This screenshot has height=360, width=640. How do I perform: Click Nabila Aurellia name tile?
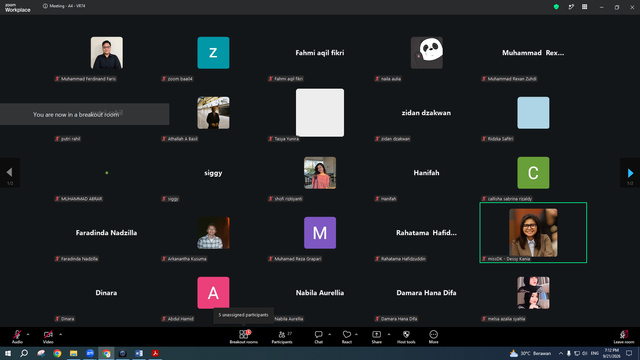click(x=320, y=293)
